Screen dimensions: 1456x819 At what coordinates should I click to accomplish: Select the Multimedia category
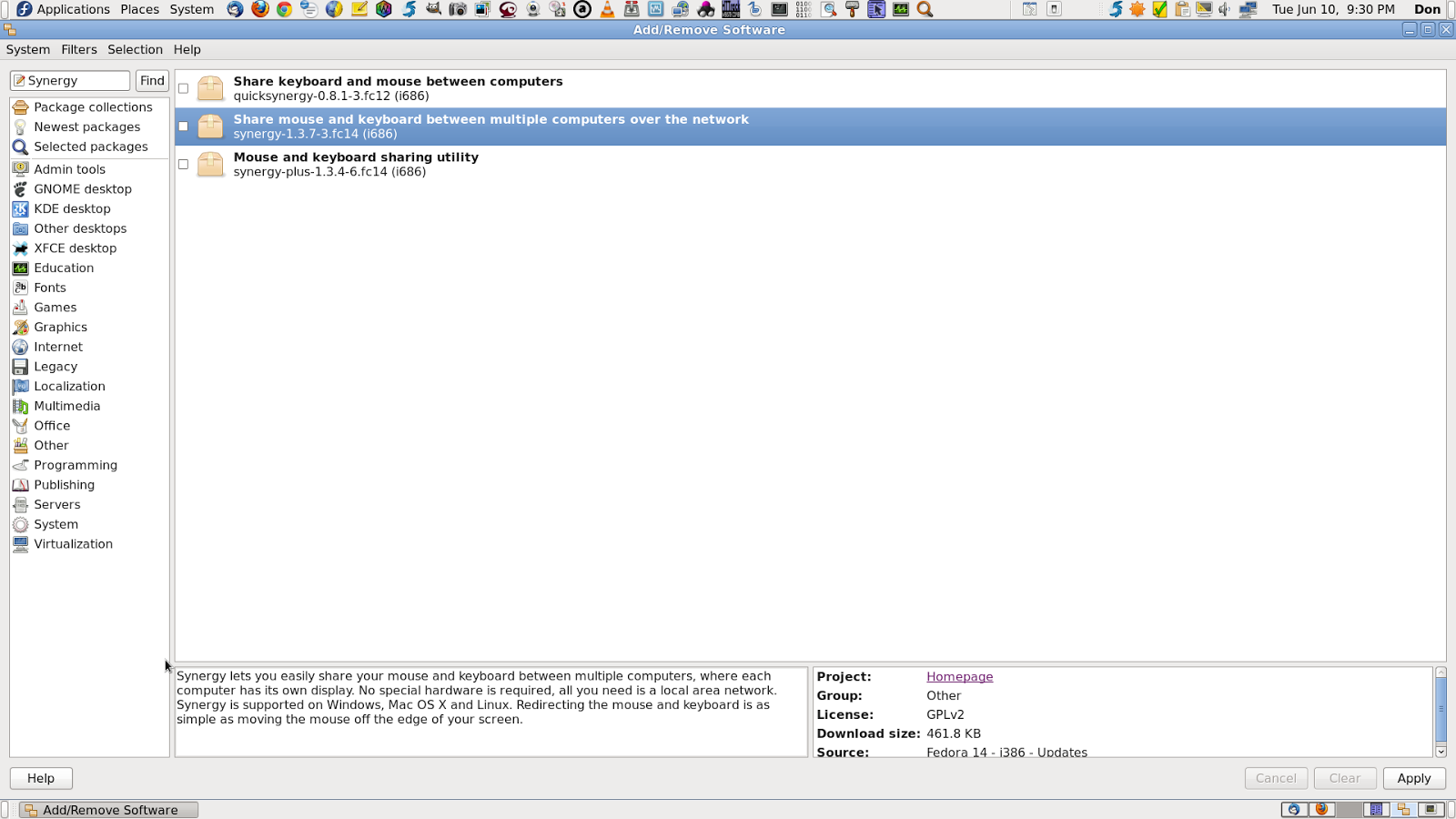point(89,406)
